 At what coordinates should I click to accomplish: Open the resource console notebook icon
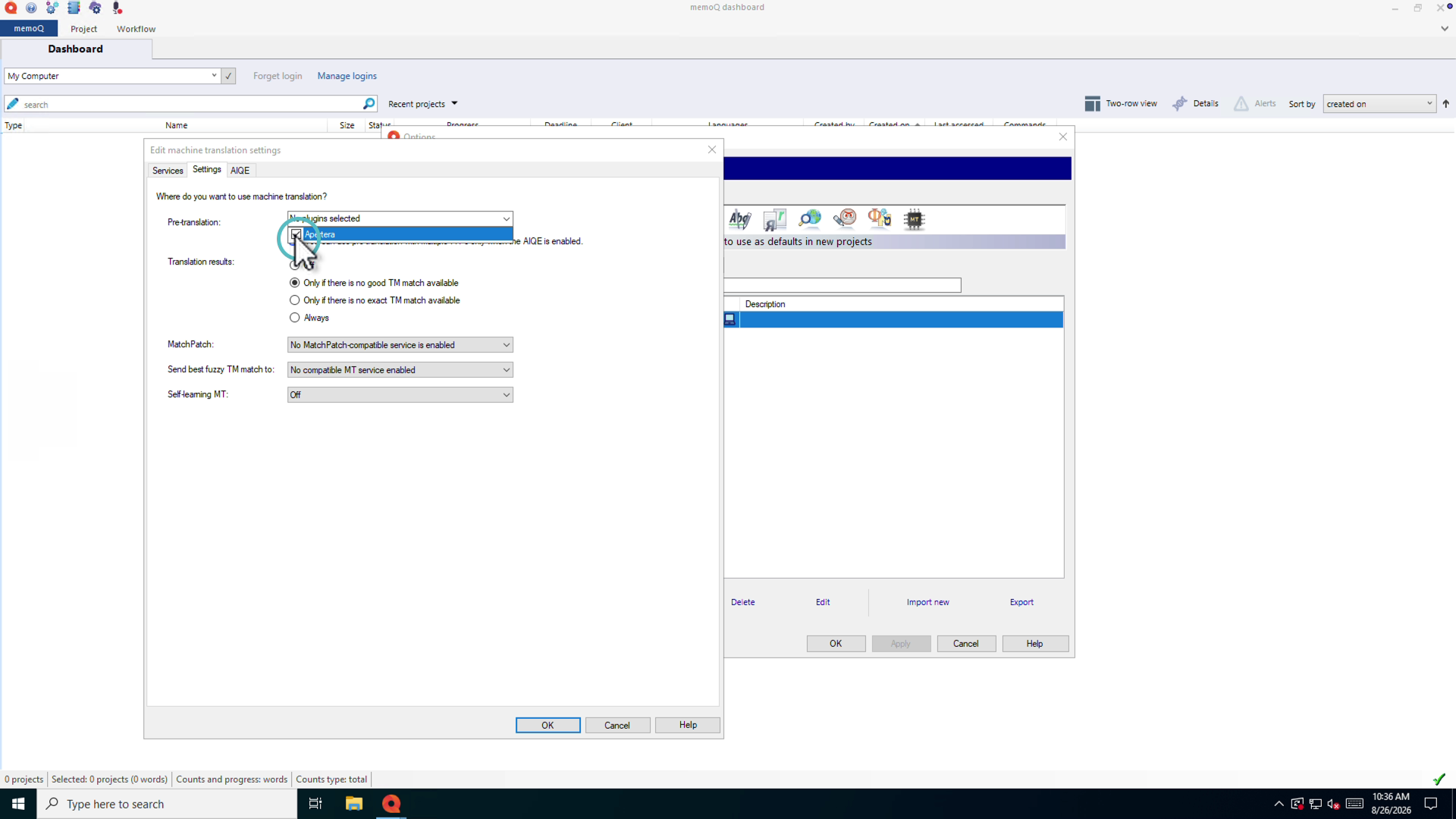coord(74,8)
